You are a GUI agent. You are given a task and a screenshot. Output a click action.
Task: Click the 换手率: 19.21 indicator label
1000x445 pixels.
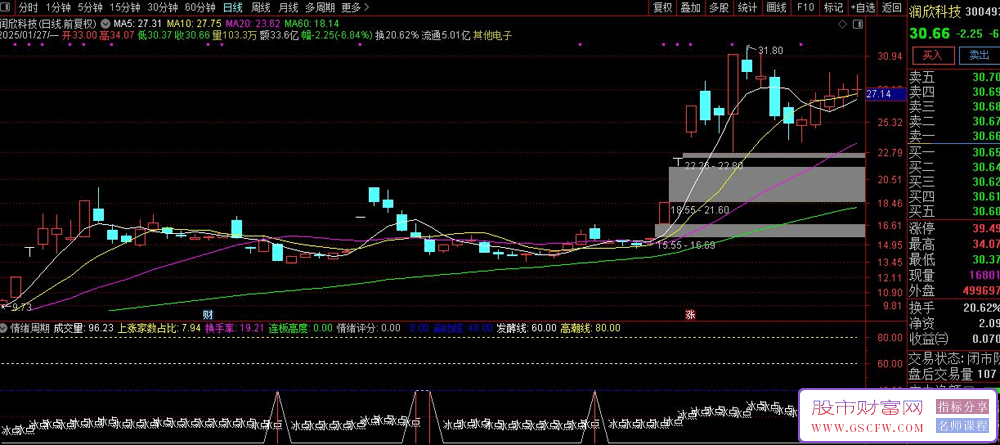pos(233,328)
